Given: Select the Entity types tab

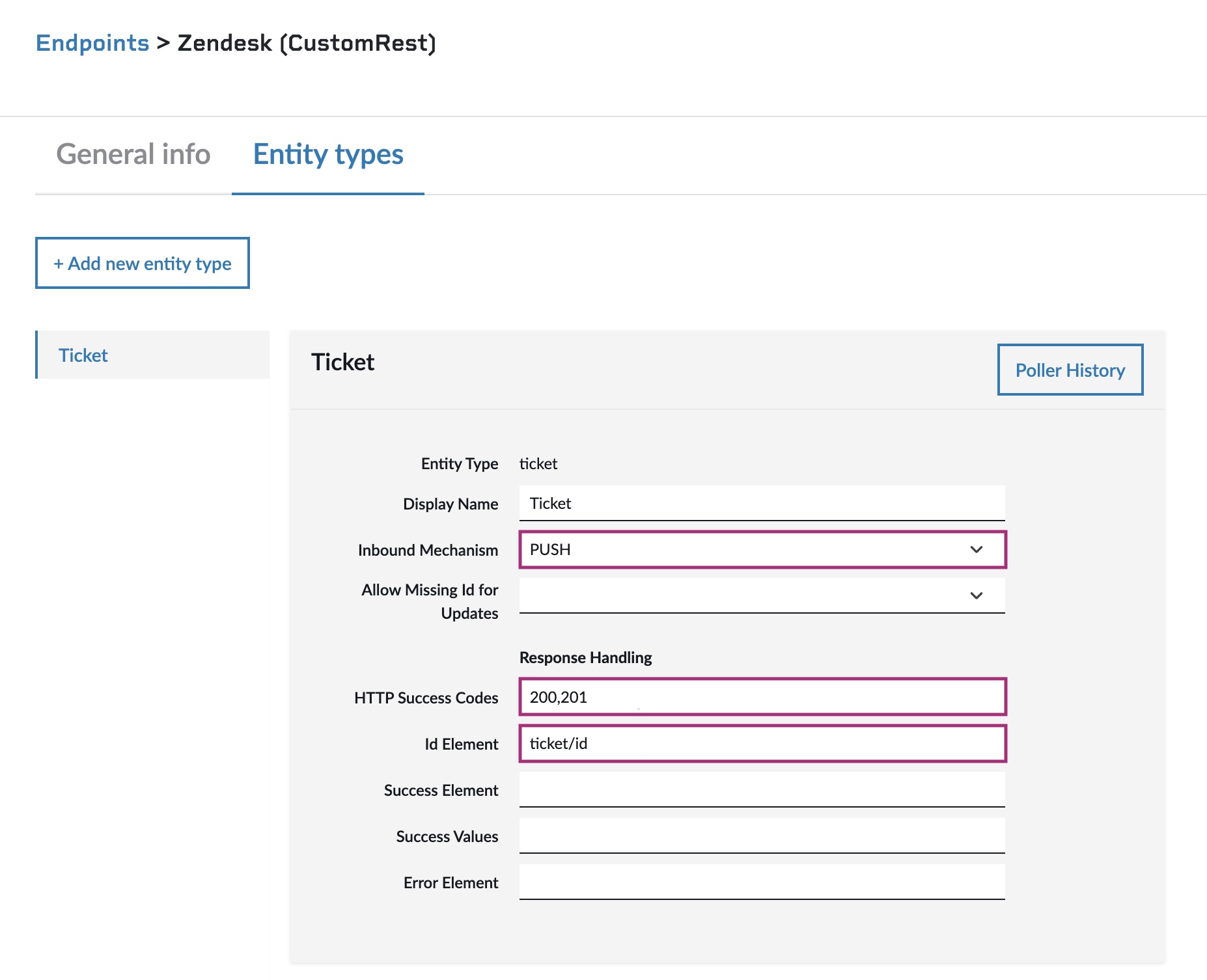Looking at the screenshot, I should coord(328,154).
